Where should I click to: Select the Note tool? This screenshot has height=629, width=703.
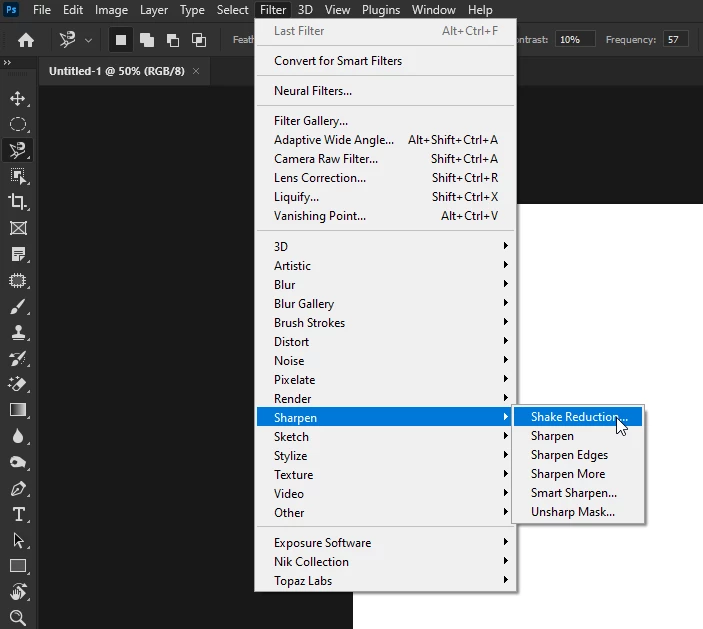point(18,254)
